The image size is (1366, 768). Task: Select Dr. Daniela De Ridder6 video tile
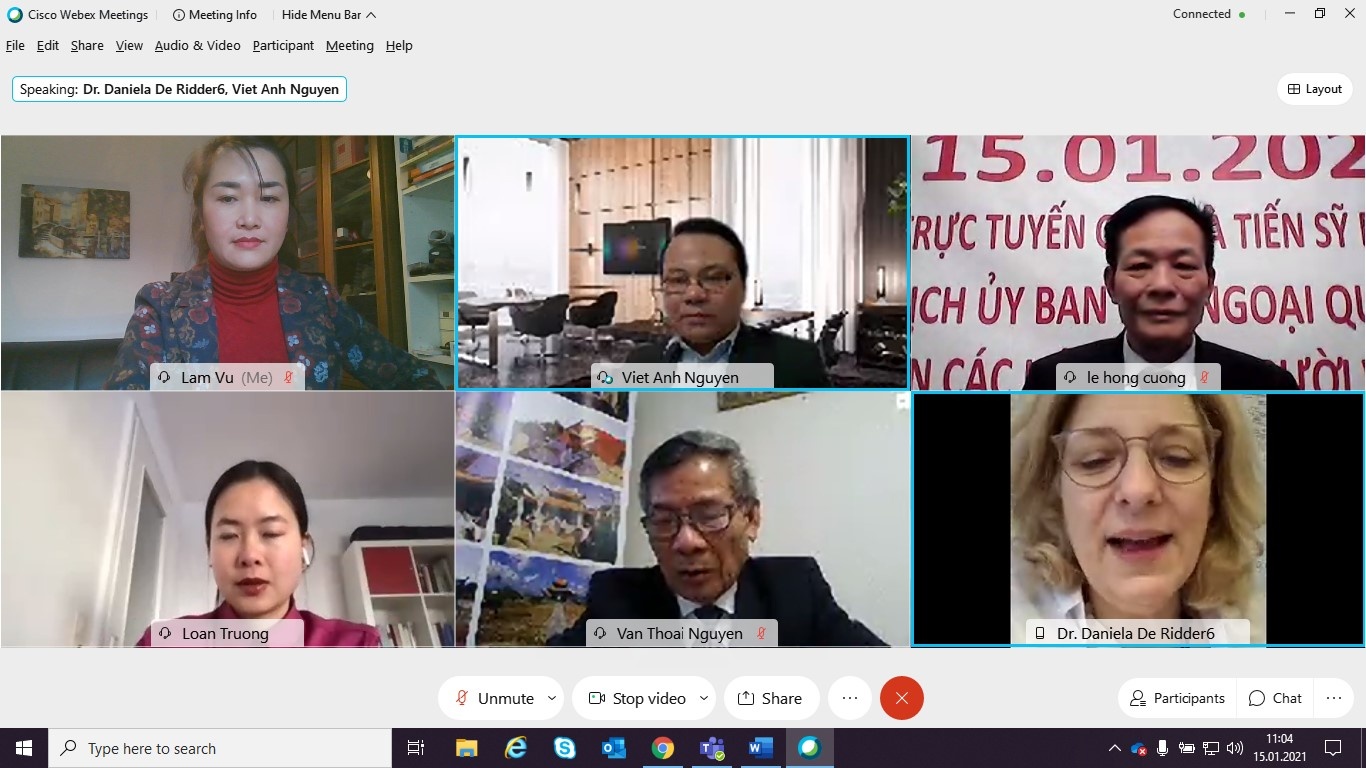(1138, 518)
